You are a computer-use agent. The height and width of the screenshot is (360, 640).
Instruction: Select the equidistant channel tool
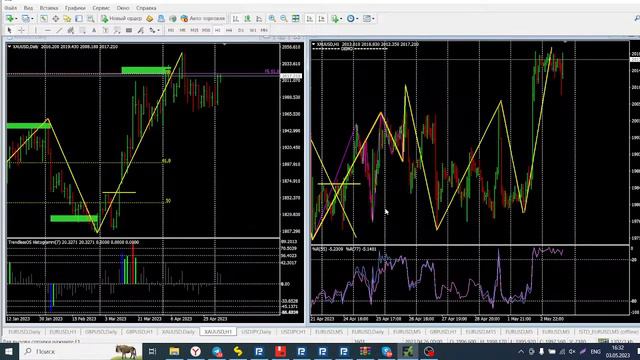(x=71, y=30)
